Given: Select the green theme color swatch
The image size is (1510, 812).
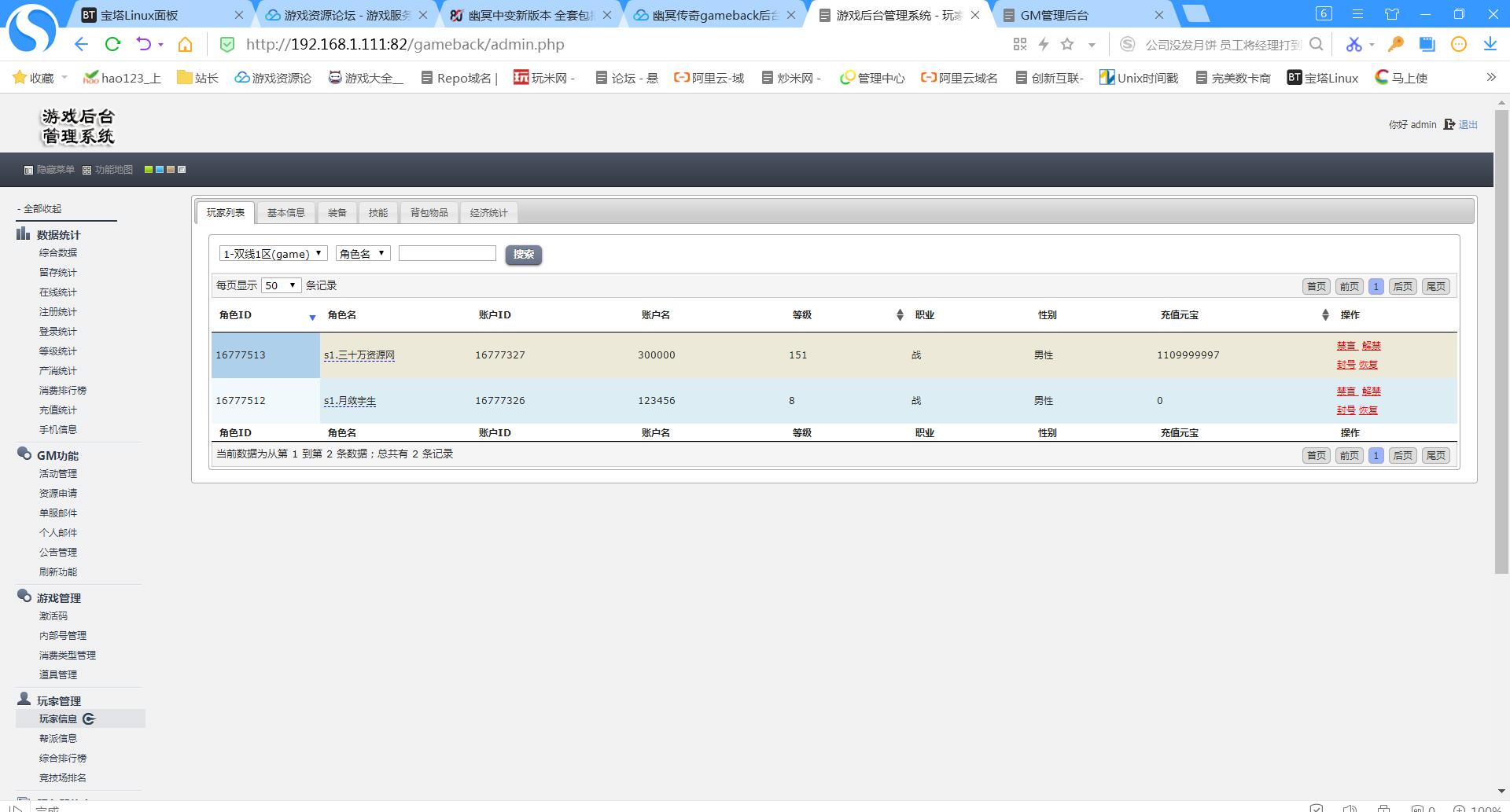Looking at the screenshot, I should pyautogui.click(x=149, y=170).
